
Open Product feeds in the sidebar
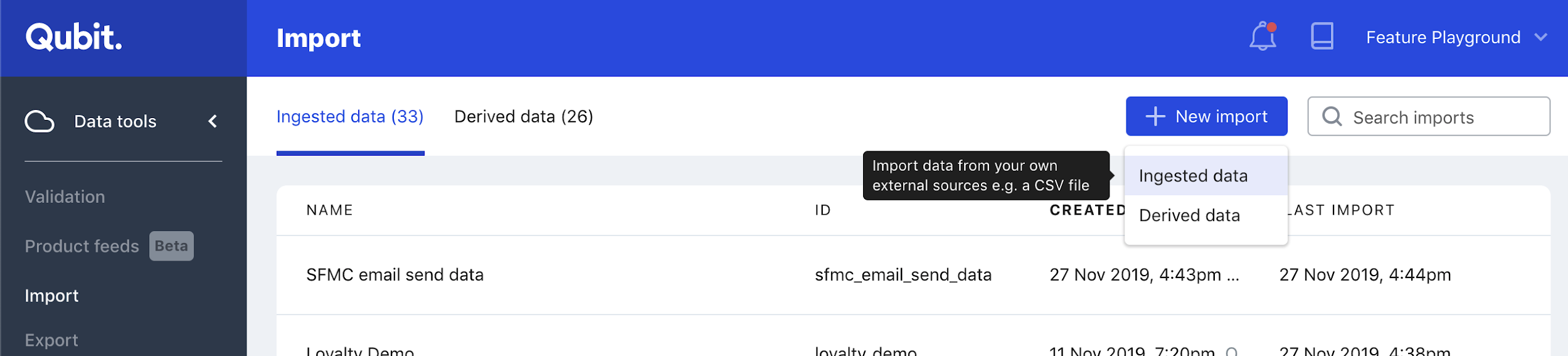pos(82,246)
